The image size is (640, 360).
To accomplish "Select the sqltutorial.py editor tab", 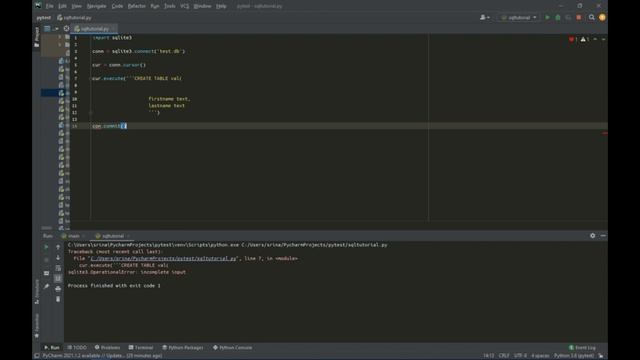I will [x=94, y=29].
